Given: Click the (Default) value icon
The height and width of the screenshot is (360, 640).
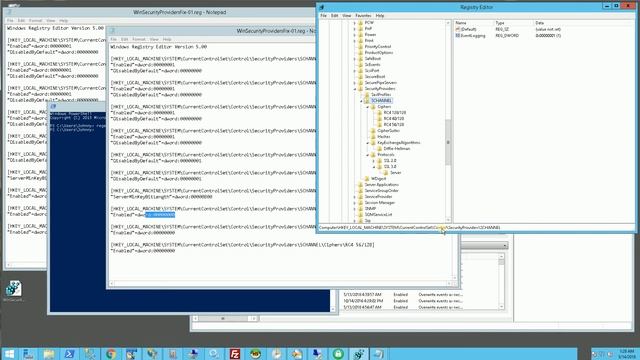Looking at the screenshot, I should point(458,29).
